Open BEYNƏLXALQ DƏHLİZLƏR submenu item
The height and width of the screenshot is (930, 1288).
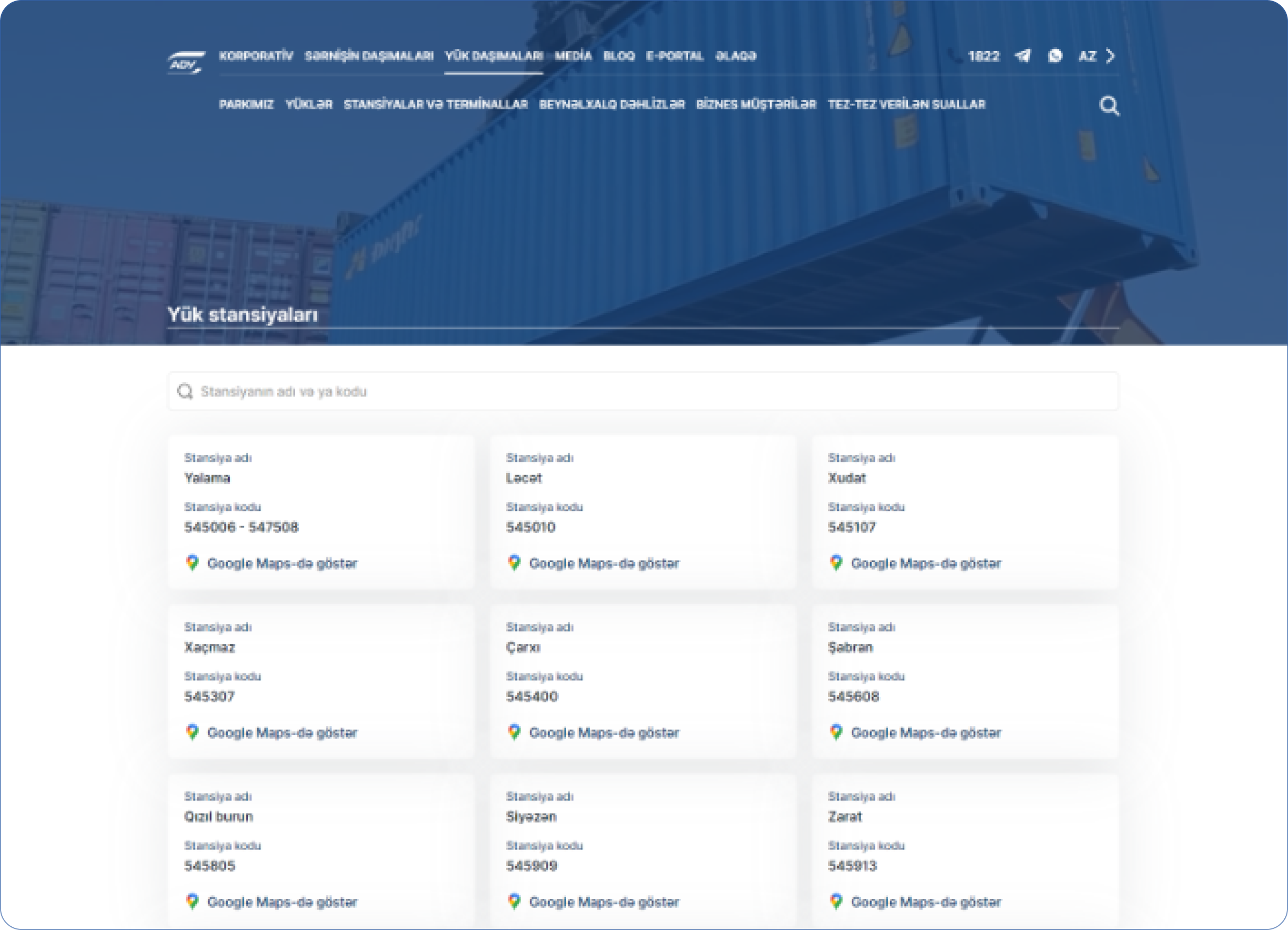[x=612, y=105]
